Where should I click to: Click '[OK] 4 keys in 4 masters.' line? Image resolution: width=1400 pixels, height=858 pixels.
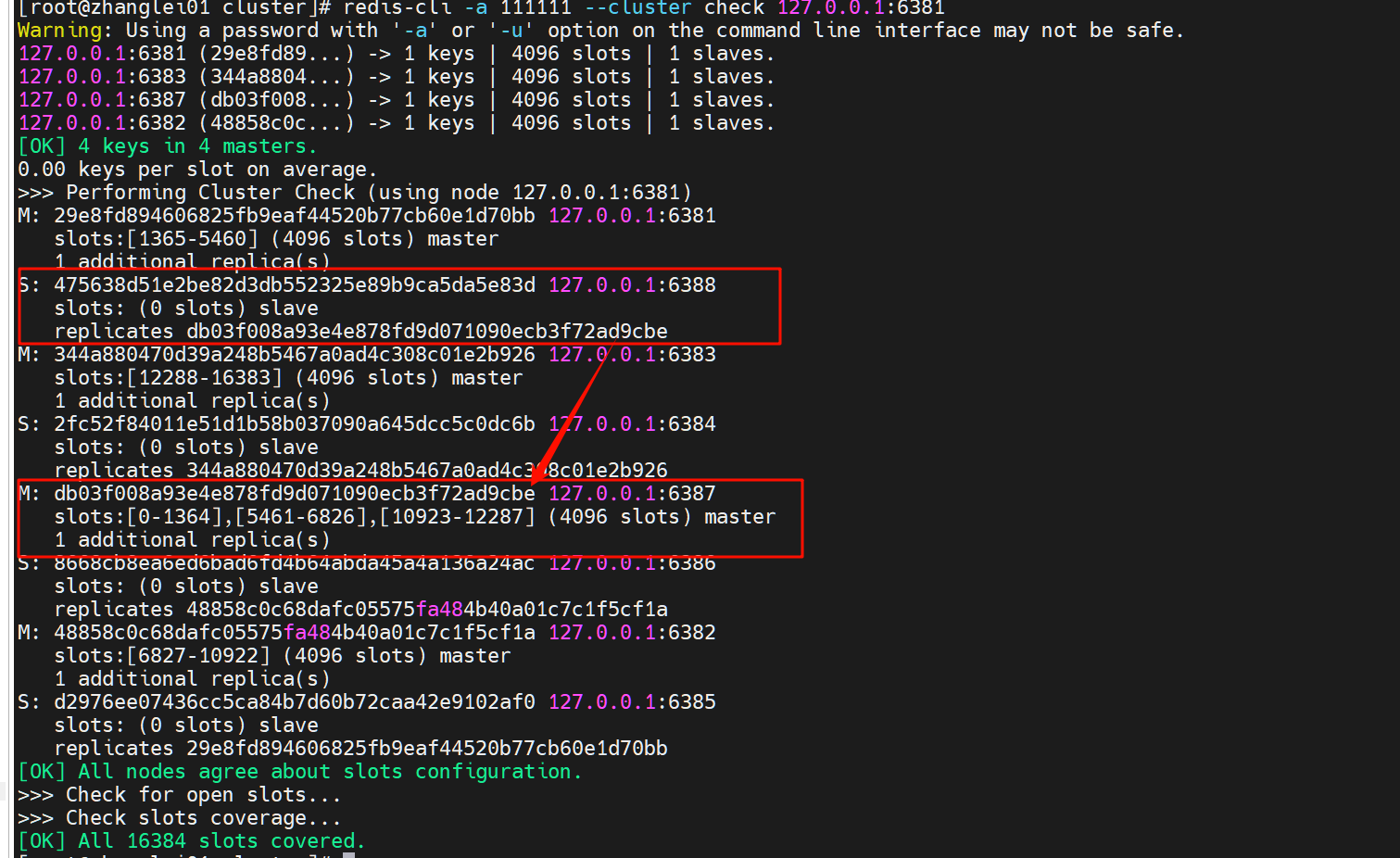[167, 146]
